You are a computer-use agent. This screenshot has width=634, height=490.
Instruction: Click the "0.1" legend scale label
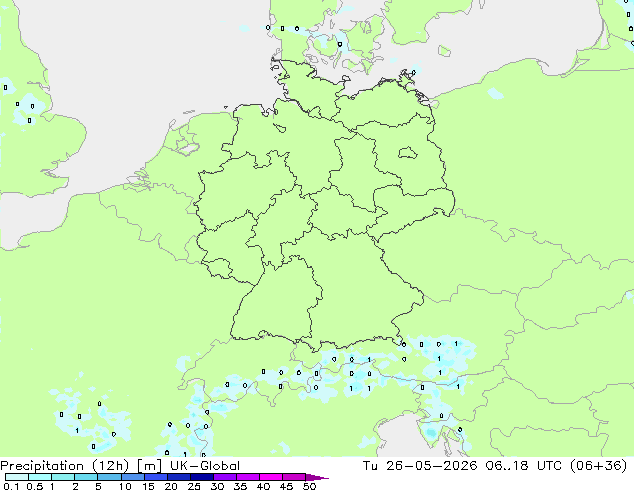(11, 486)
